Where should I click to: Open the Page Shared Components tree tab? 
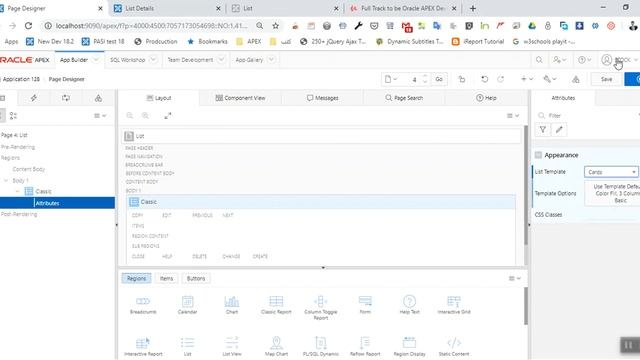[x=98, y=98]
